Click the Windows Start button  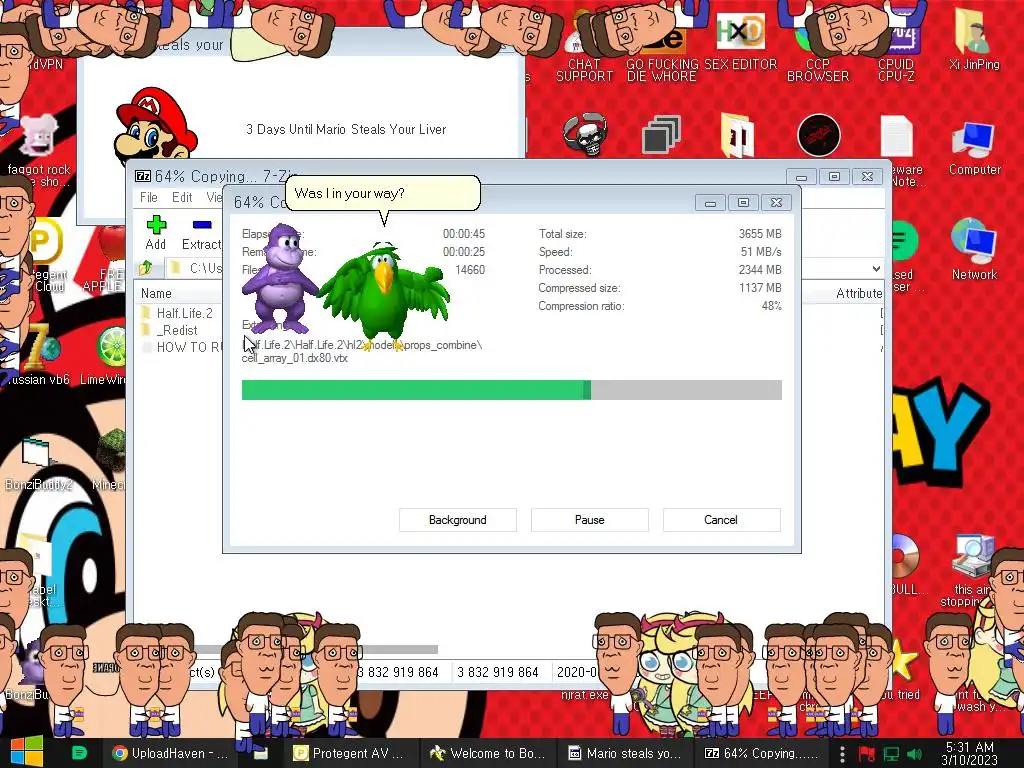tap(26, 753)
